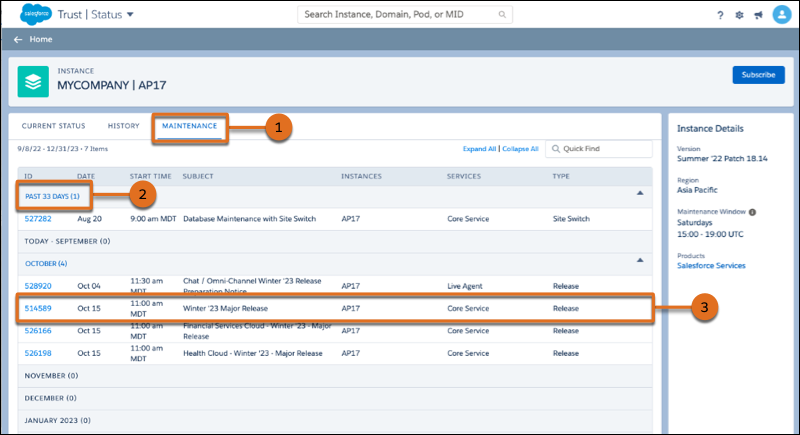Click the Salesforce cloud logo

35,14
